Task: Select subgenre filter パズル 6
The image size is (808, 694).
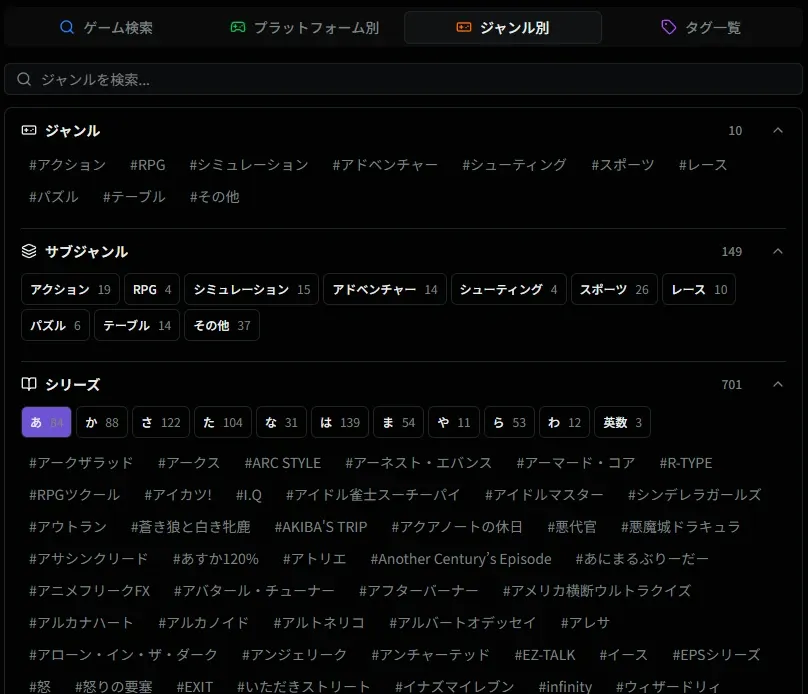Action: [55, 326]
